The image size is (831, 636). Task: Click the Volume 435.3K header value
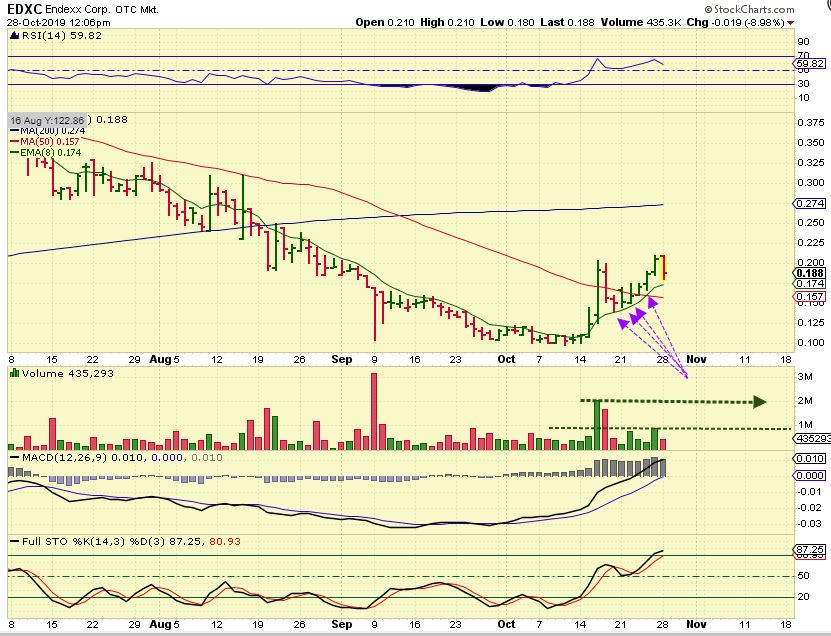click(x=641, y=22)
